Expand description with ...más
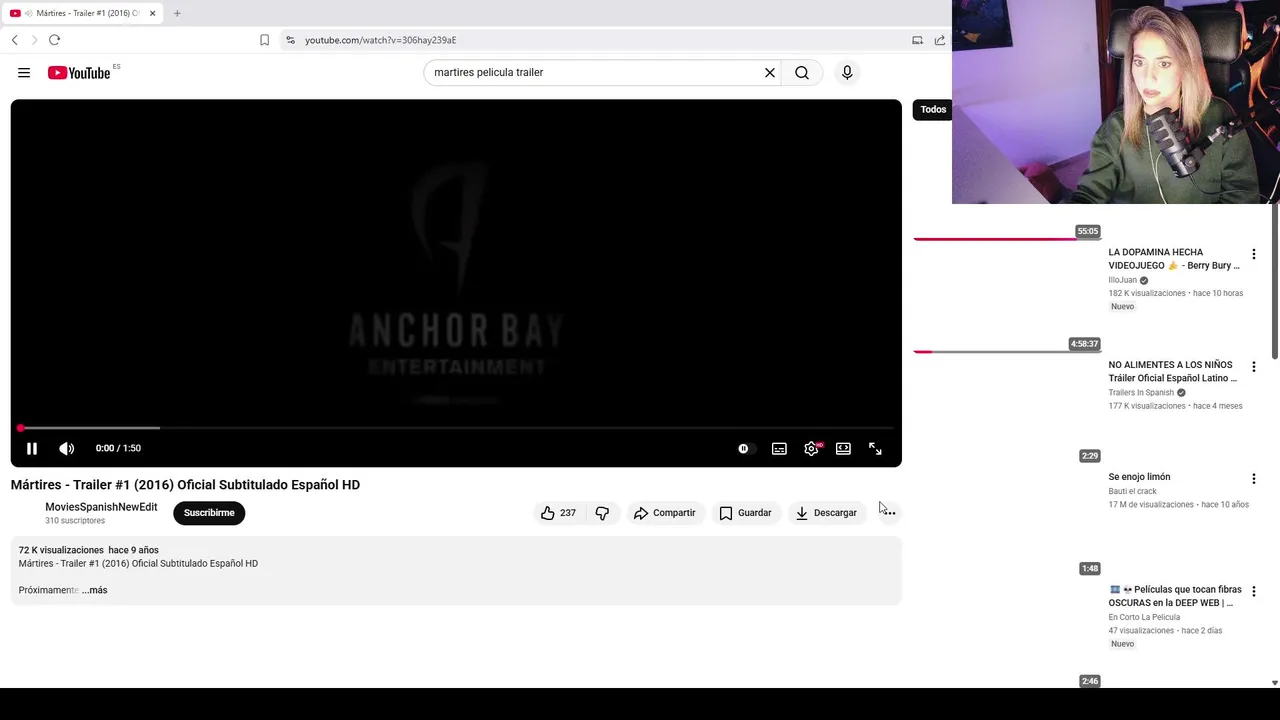 click(95, 590)
